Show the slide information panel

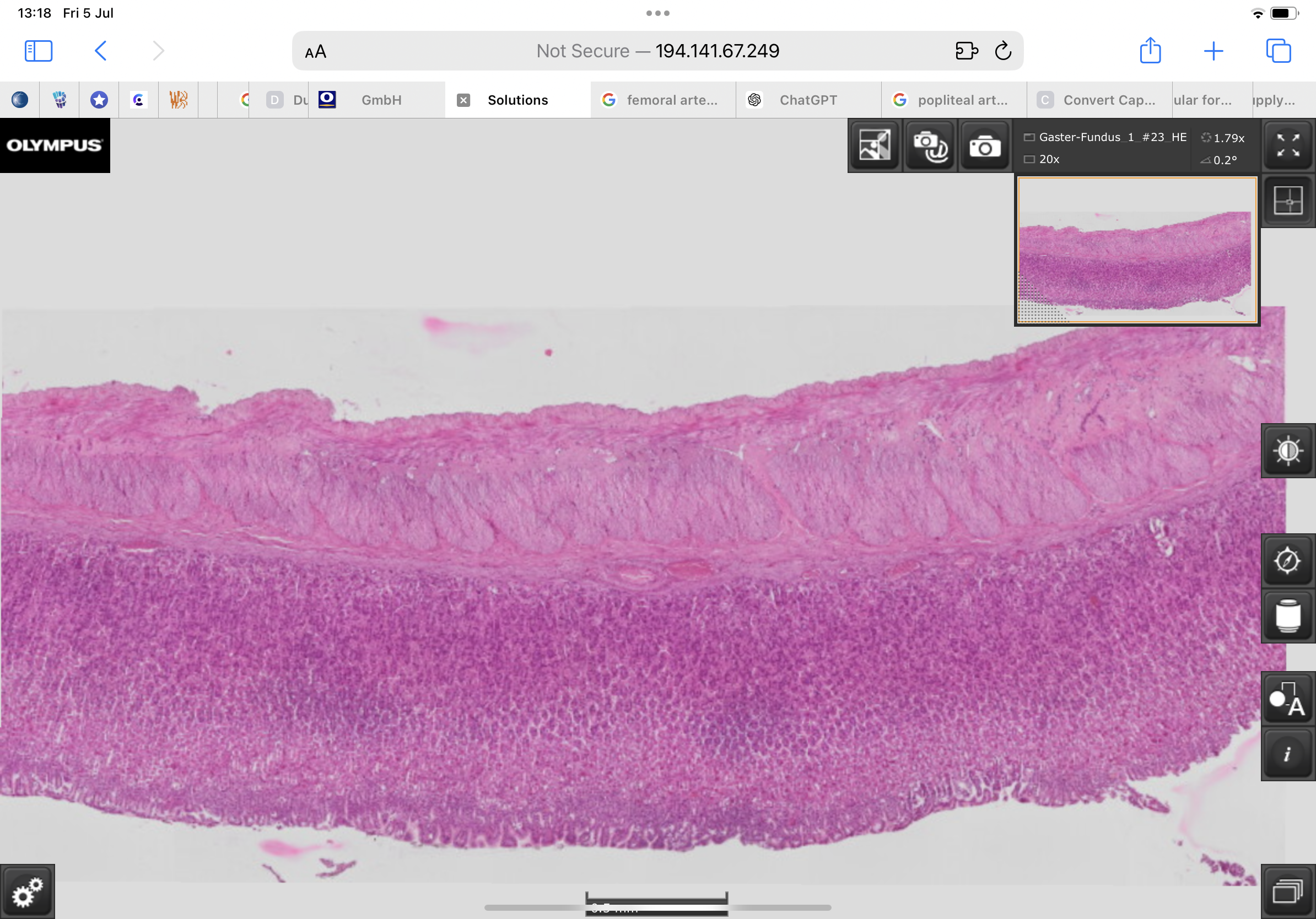pos(1287,754)
